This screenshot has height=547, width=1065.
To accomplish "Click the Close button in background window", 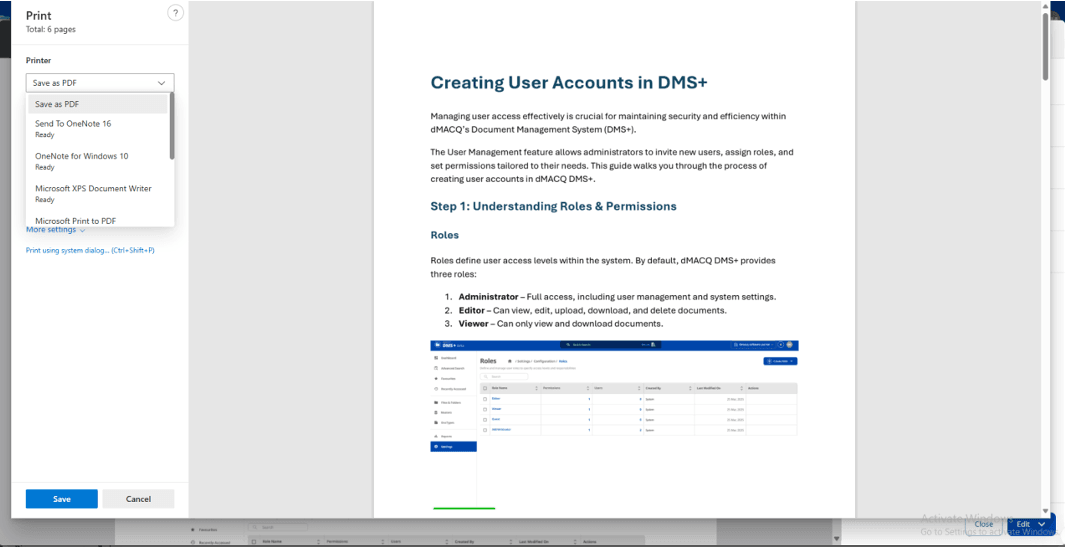I will 983,525.
